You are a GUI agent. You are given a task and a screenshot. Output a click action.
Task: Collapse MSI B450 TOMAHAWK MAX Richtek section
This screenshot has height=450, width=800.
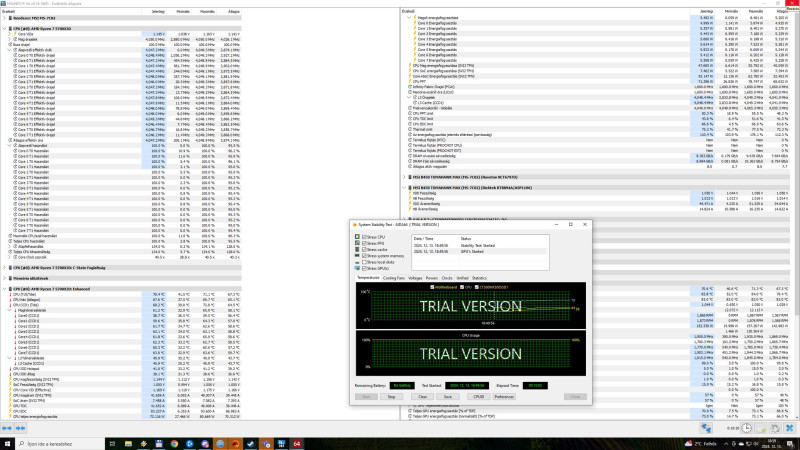click(x=404, y=188)
